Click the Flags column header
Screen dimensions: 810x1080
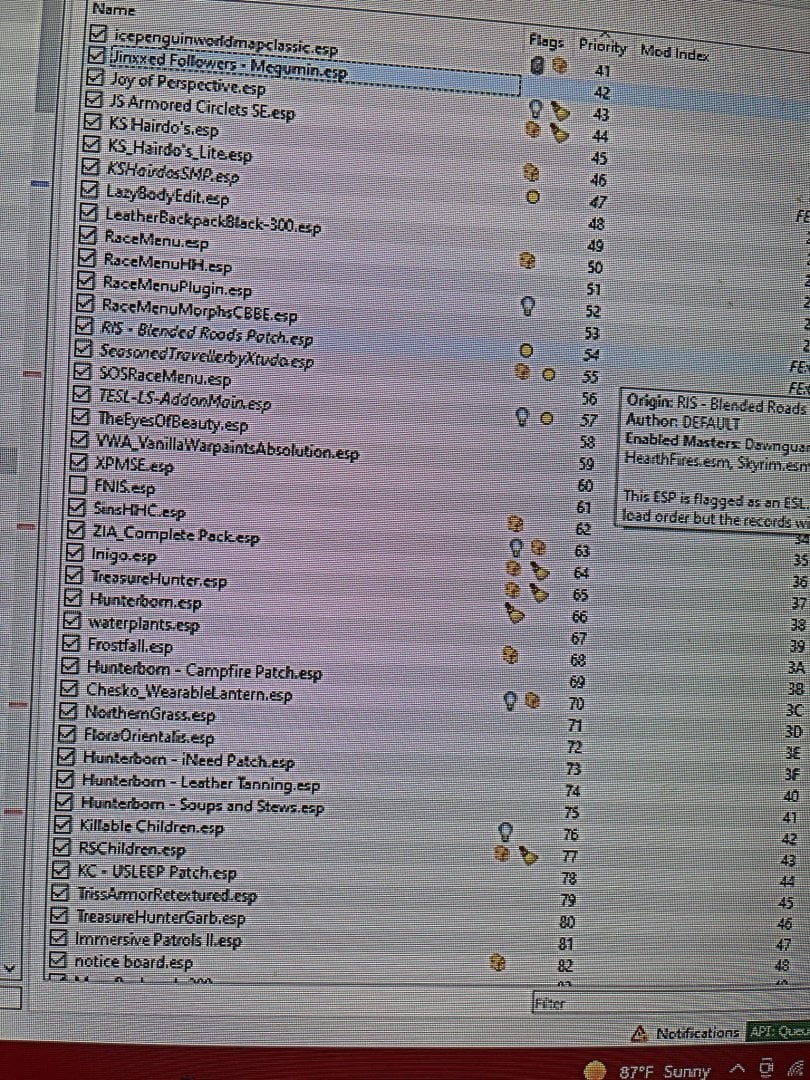point(547,41)
